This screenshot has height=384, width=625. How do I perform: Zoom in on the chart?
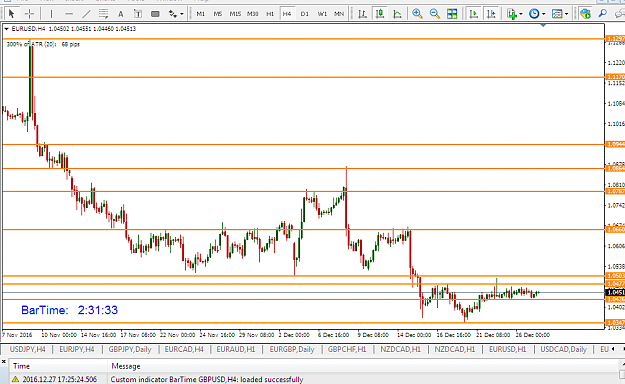point(417,14)
